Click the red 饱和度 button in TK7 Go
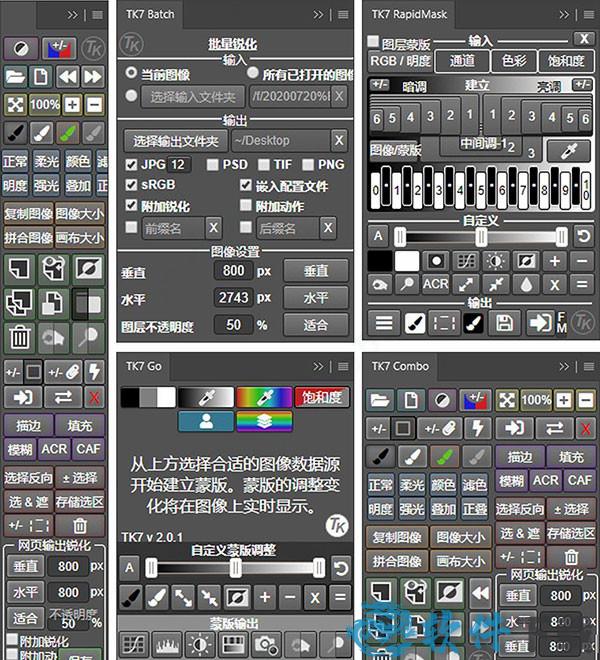Viewport: 600px width, 660px height. click(322, 397)
